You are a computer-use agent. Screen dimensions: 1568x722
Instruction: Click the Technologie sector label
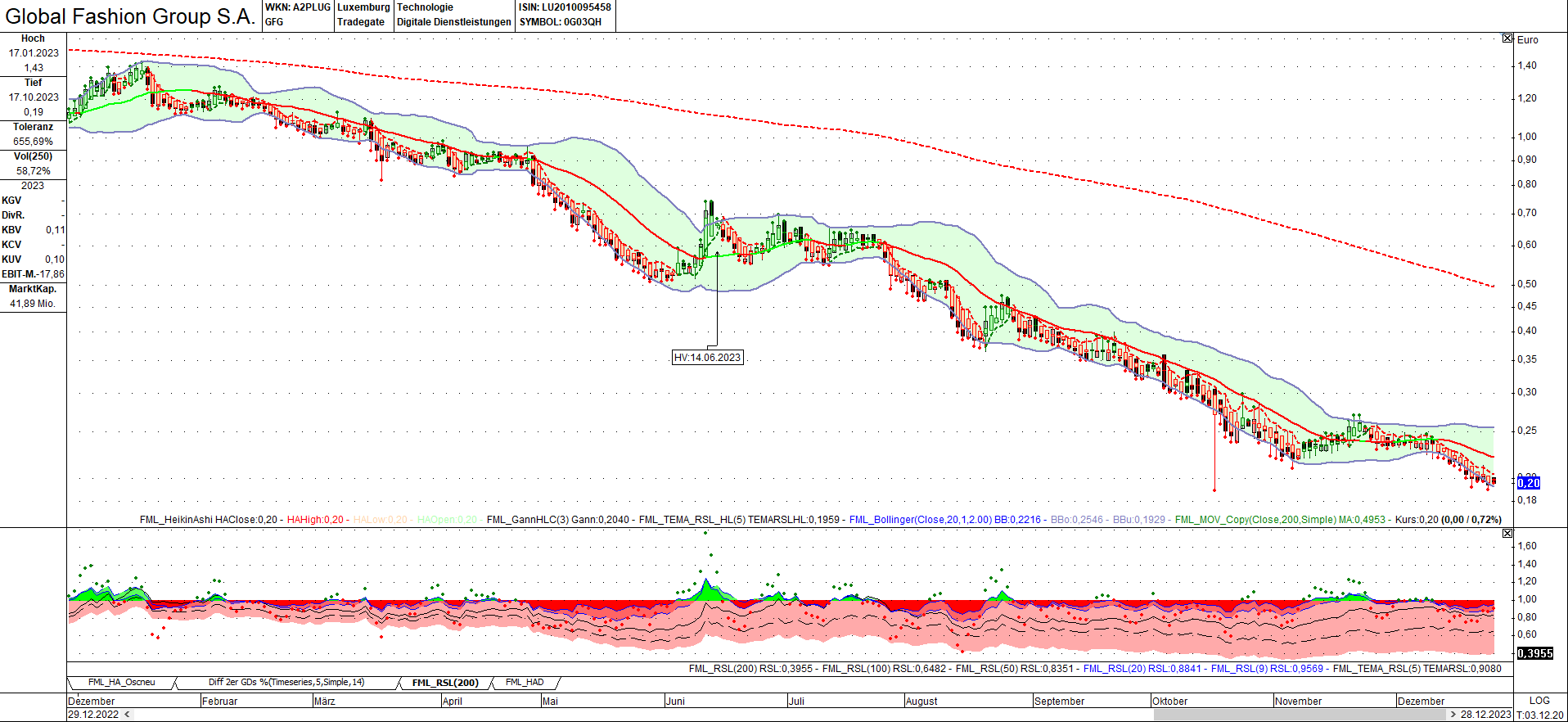click(425, 7)
